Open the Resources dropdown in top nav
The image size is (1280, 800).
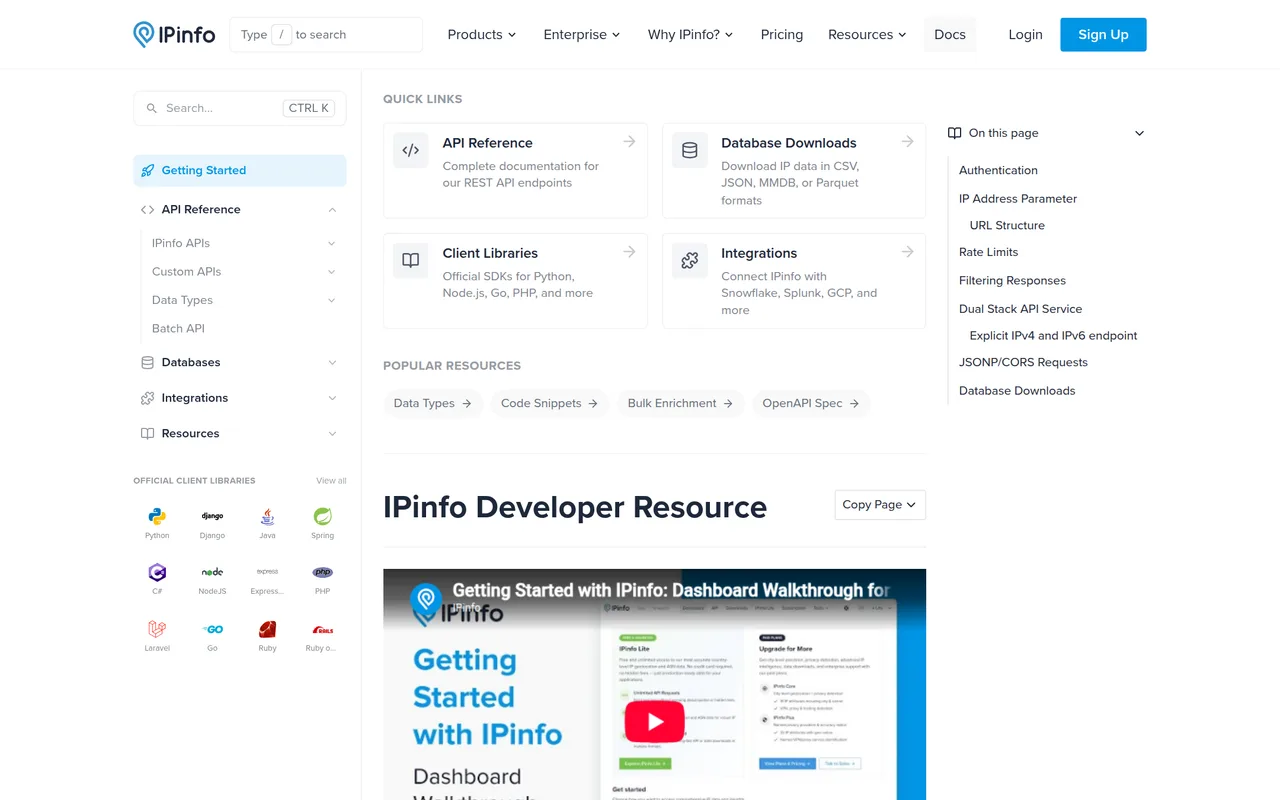click(x=867, y=34)
